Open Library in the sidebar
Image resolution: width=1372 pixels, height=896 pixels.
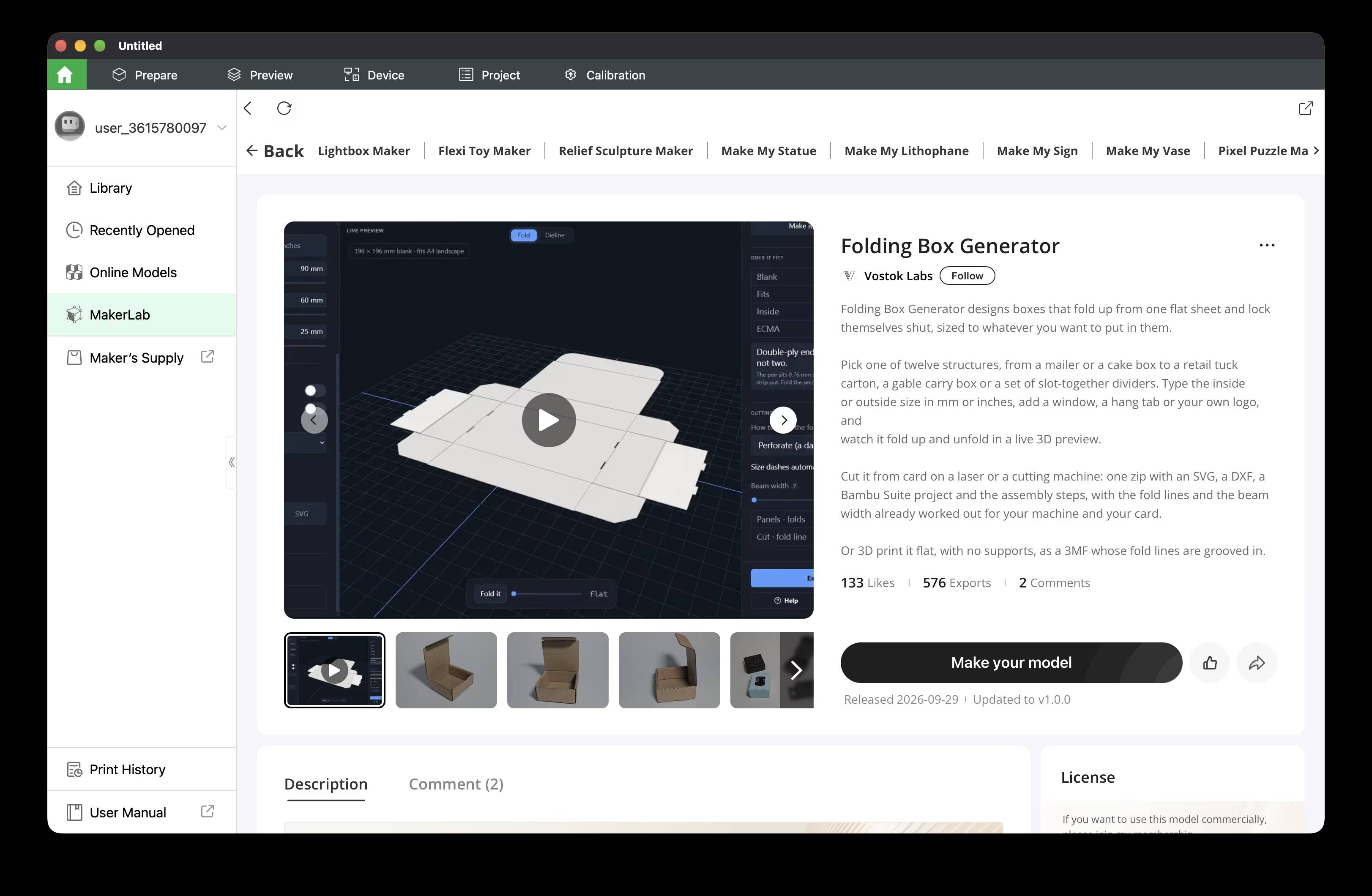coord(142,188)
